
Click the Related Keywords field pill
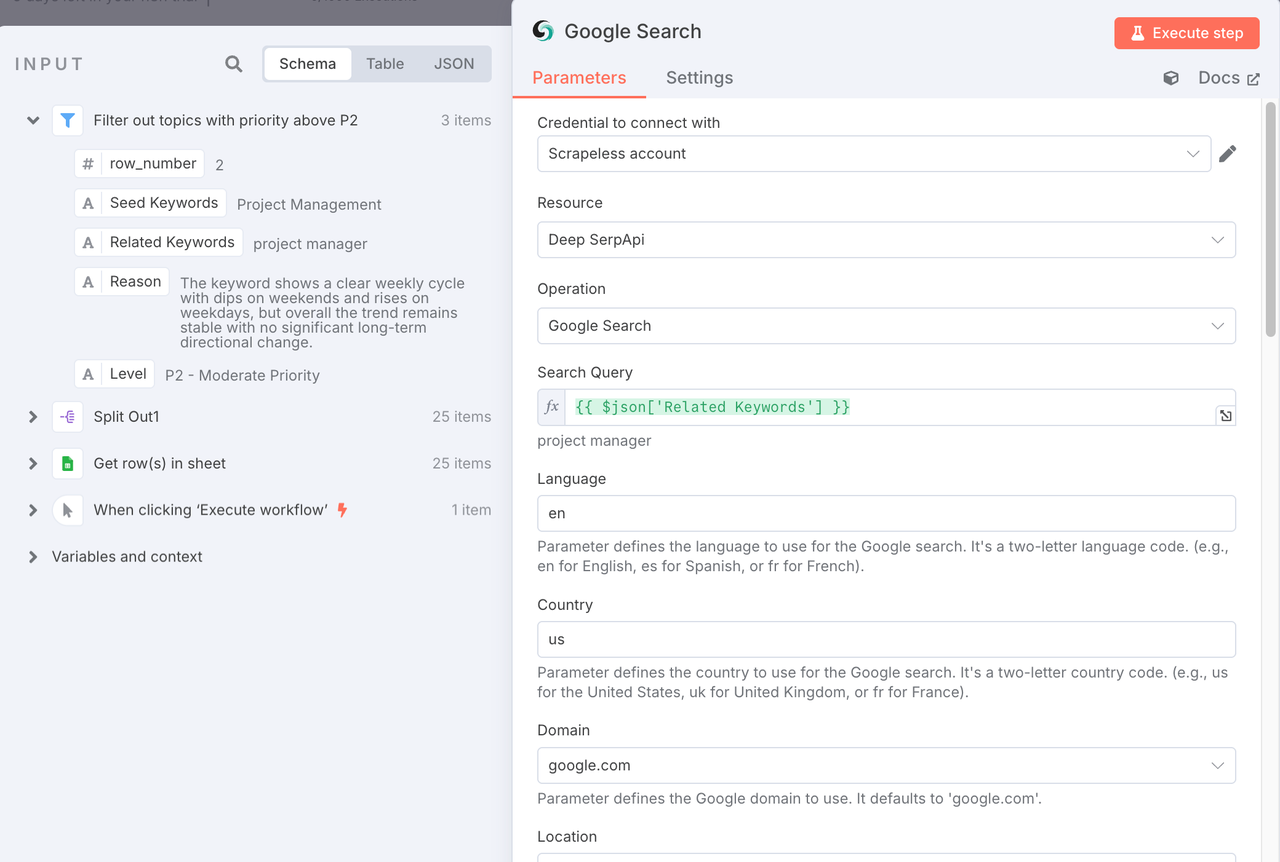point(159,242)
